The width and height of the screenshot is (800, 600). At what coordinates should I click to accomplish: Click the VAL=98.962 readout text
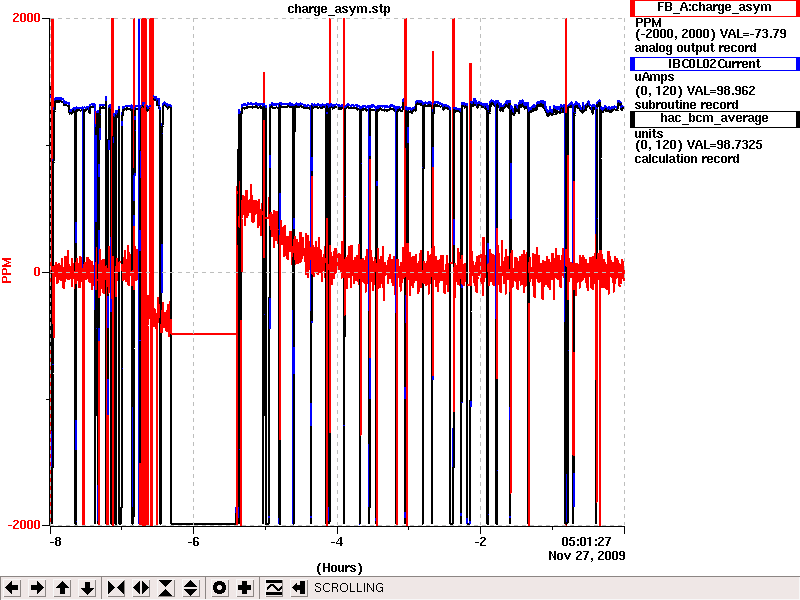tap(721, 91)
